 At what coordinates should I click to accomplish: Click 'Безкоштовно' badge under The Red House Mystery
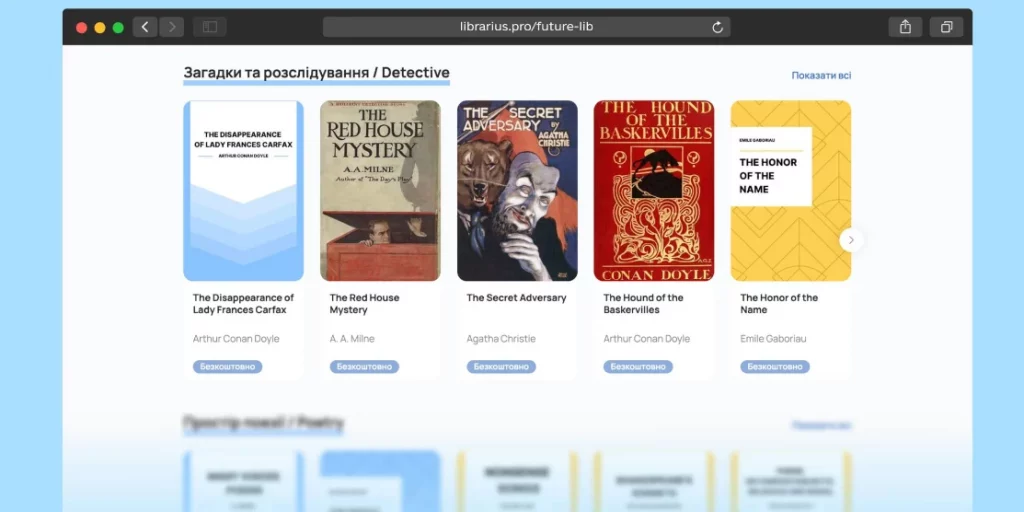364,367
